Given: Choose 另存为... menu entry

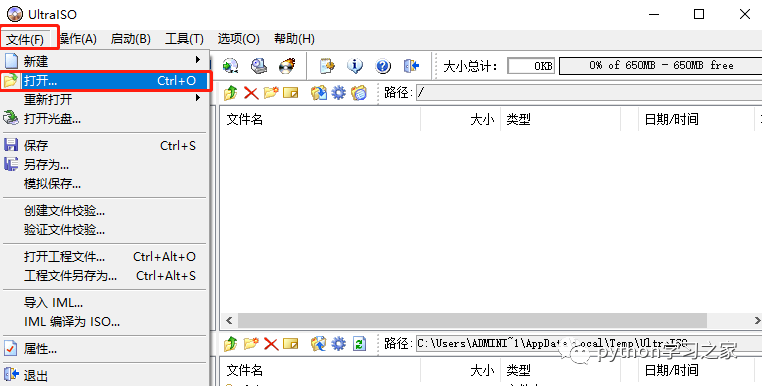Looking at the screenshot, I should (104, 165).
